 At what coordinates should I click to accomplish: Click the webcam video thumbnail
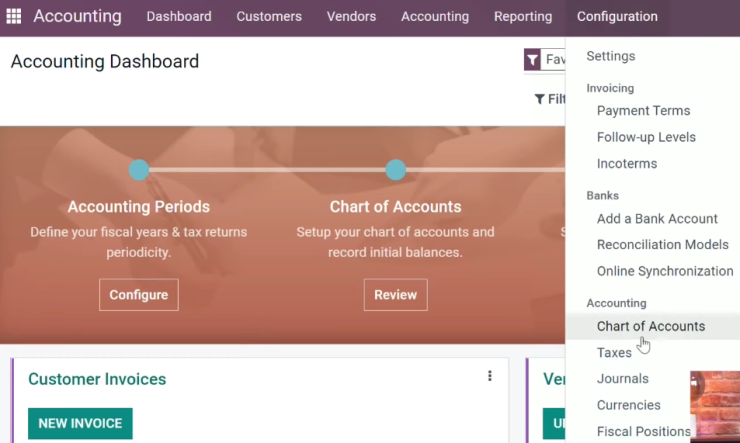point(715,407)
